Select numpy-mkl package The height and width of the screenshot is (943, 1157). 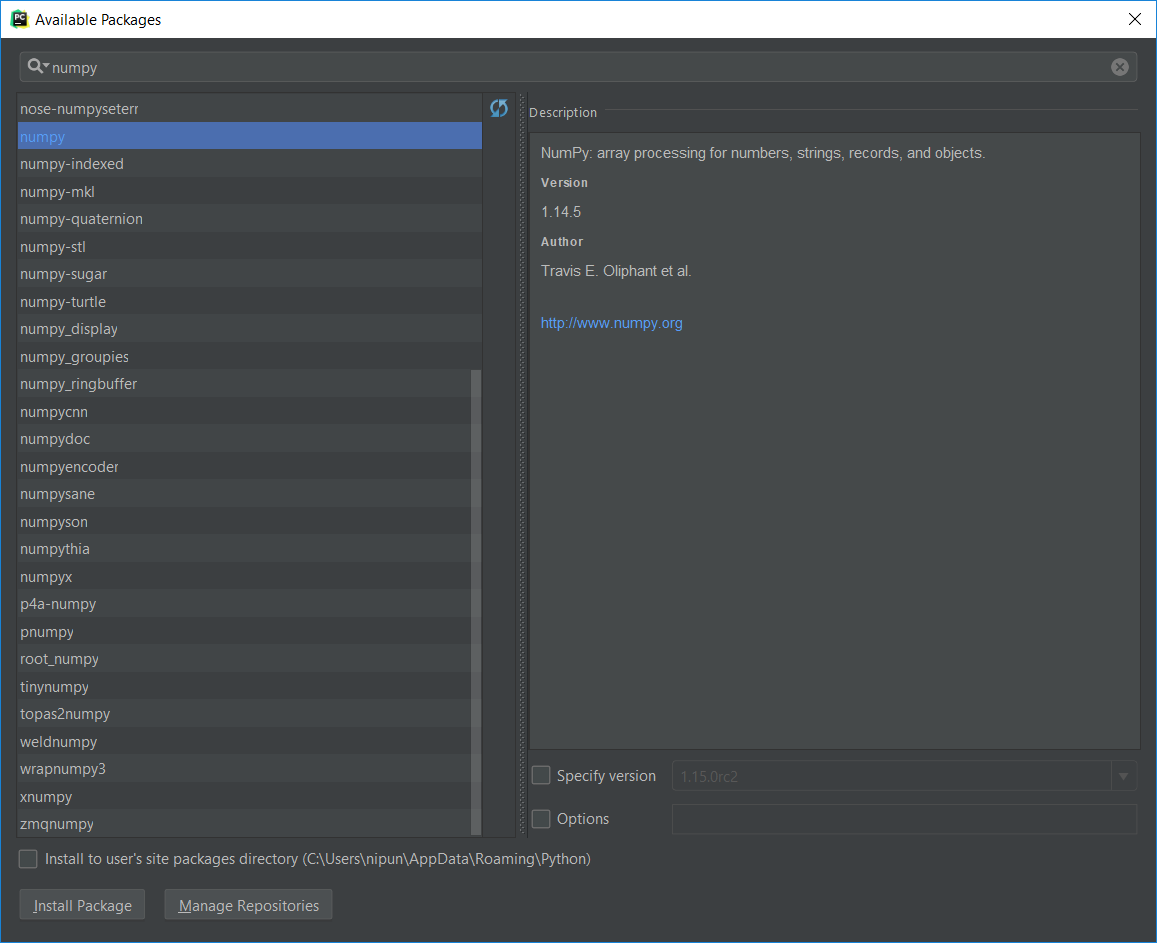[x=249, y=192]
